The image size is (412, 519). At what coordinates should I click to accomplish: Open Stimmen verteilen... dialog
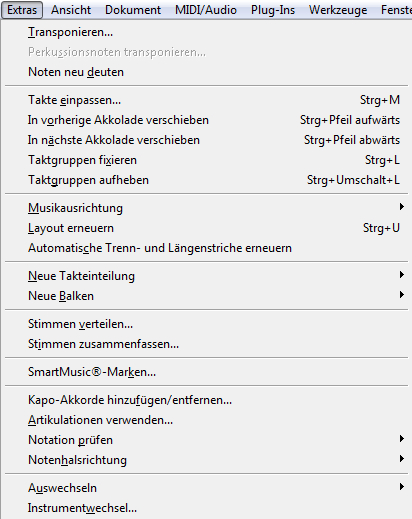click(x=206, y=324)
